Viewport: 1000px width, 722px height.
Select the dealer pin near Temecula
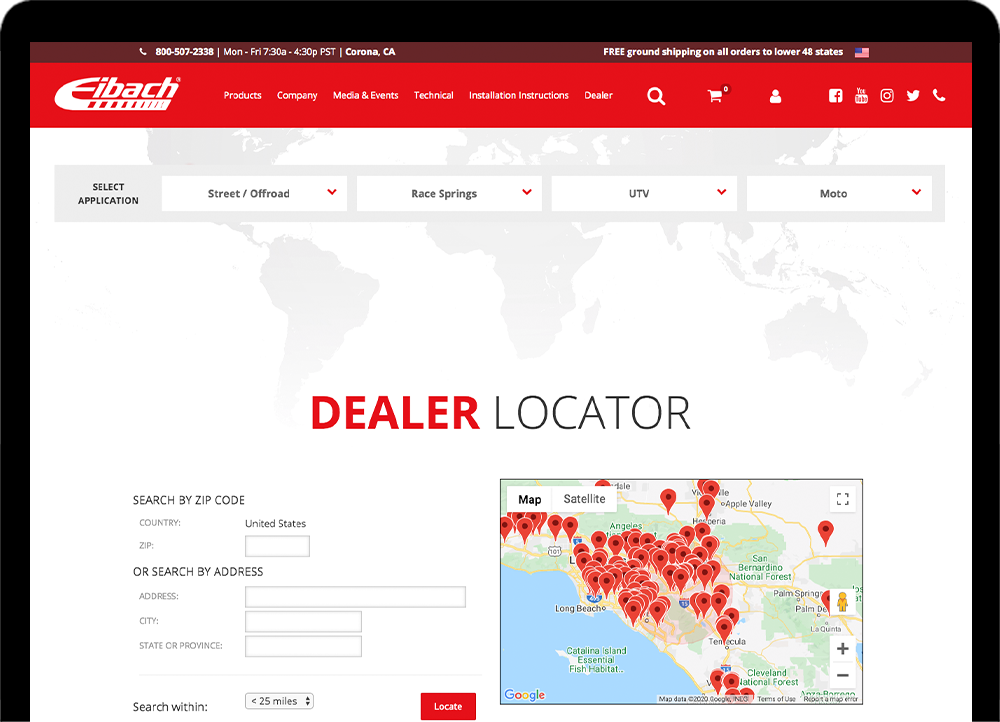click(724, 628)
